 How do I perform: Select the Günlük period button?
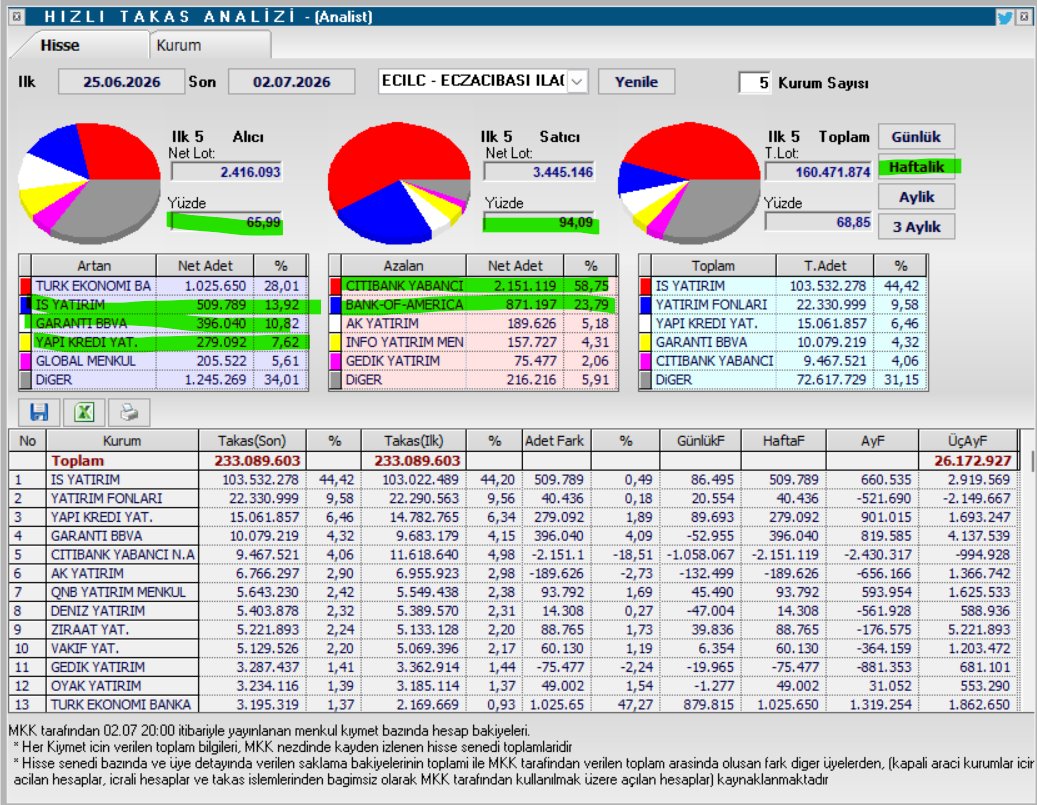[916, 137]
